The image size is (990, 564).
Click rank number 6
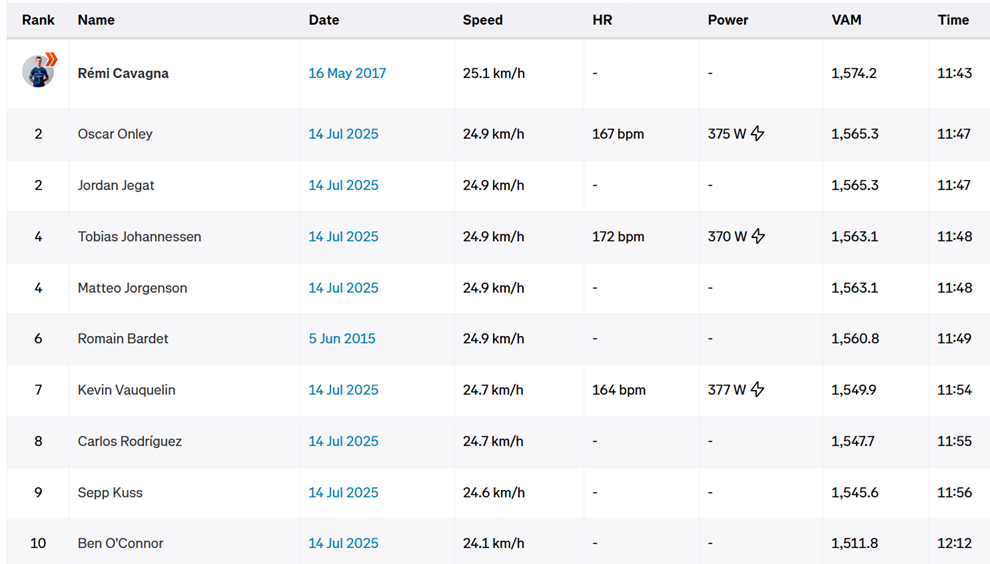(38, 339)
